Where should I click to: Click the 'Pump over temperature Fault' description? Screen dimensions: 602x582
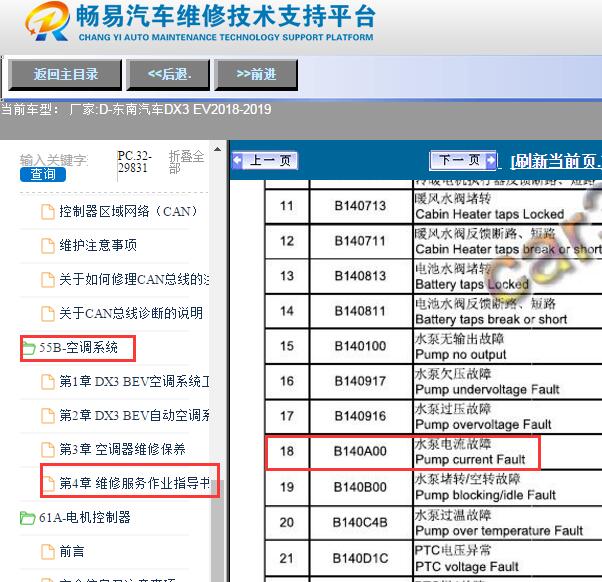click(x=499, y=531)
